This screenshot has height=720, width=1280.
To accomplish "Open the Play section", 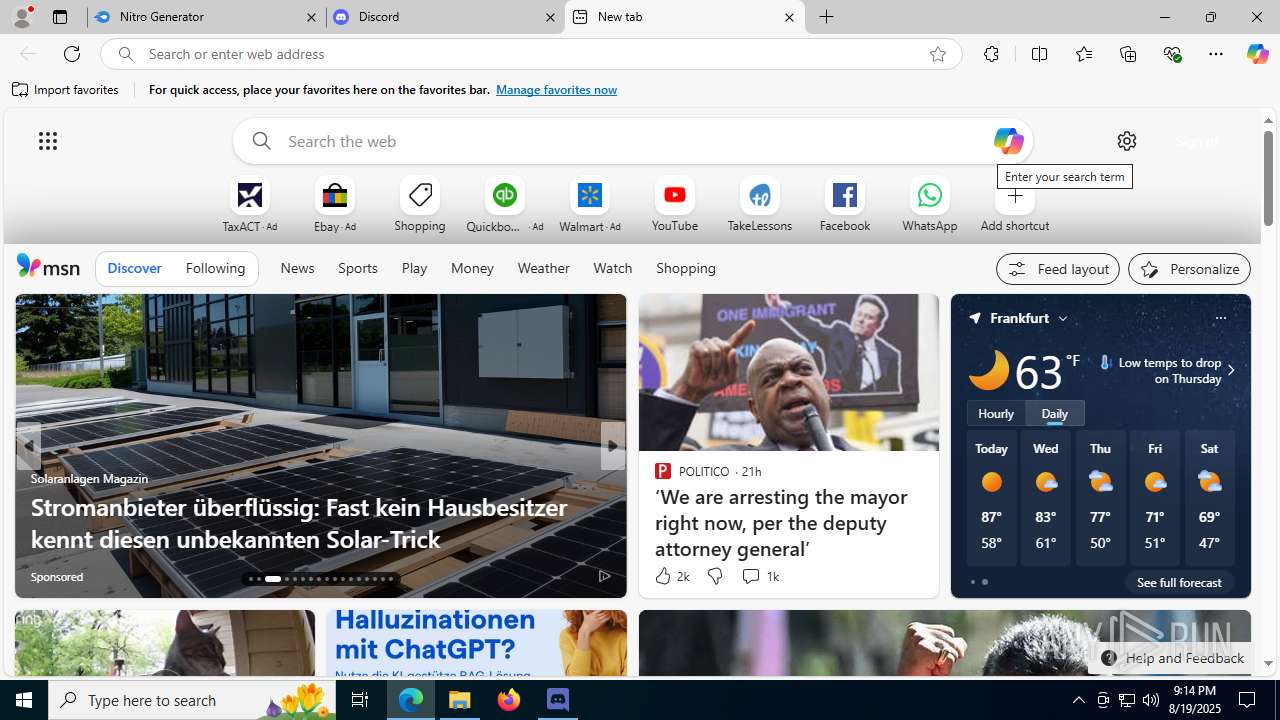I will (x=414, y=268).
